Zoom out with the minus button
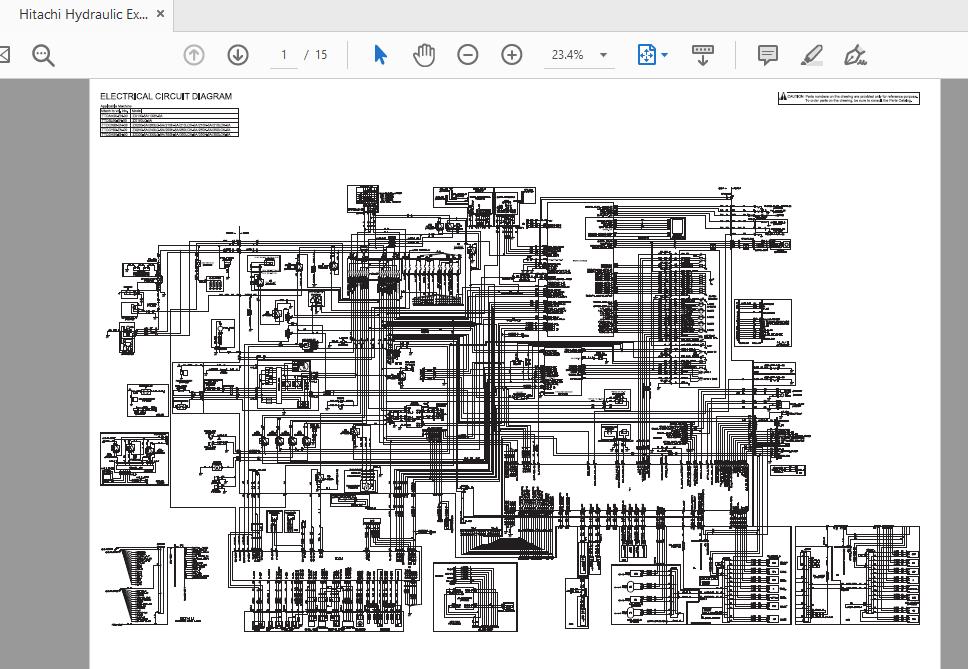 tap(468, 55)
